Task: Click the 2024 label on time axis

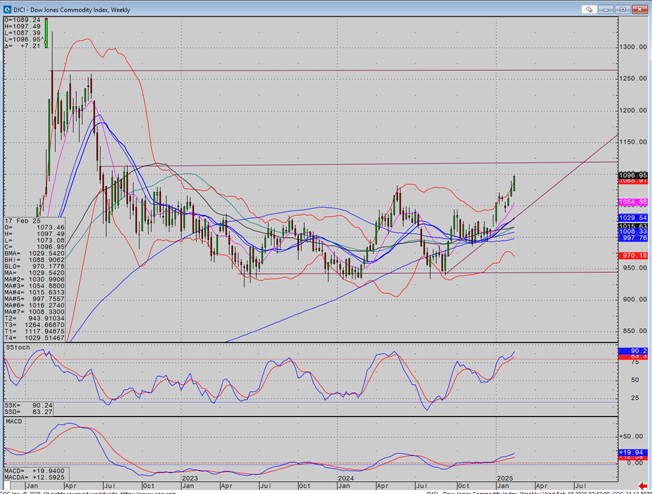Action: [x=345, y=478]
